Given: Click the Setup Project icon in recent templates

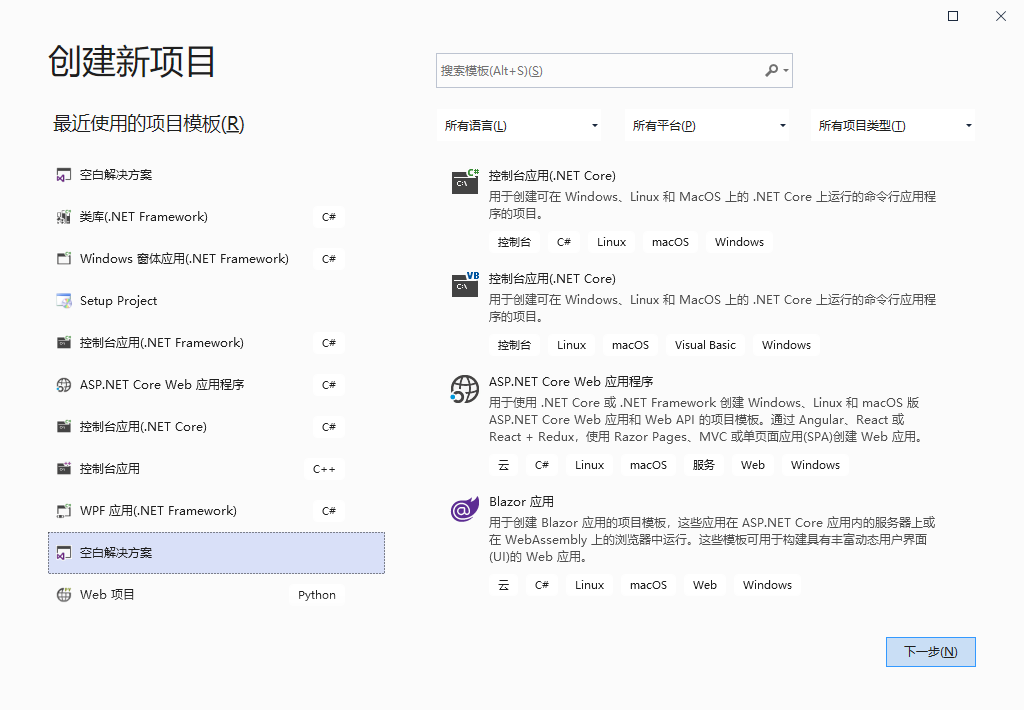Looking at the screenshot, I should (x=64, y=300).
